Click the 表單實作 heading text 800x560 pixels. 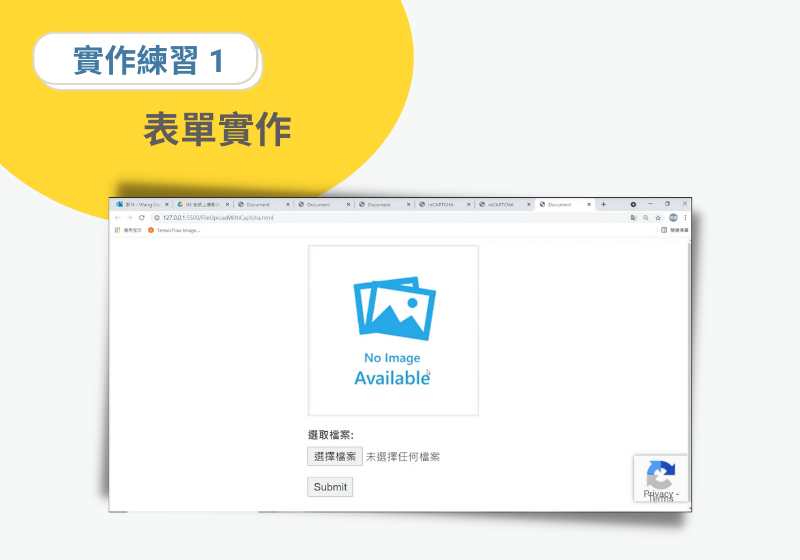(x=217, y=129)
